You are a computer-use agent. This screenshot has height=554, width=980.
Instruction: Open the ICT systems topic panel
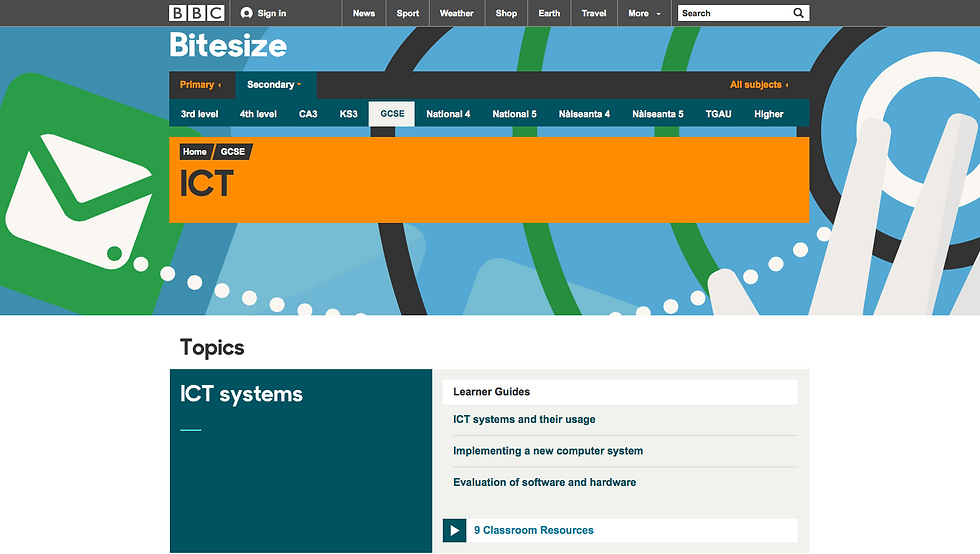point(301,461)
